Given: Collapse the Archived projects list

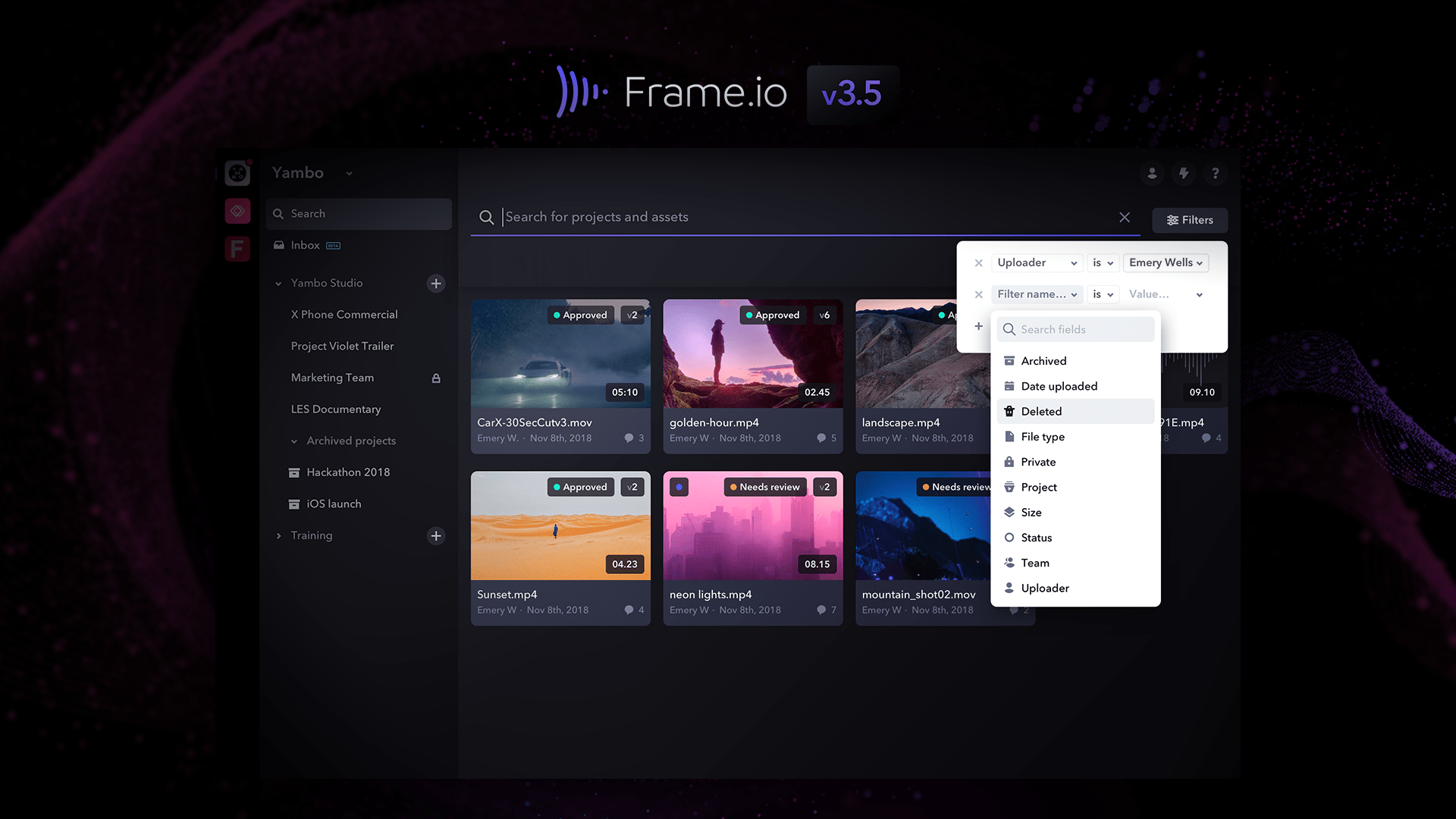Looking at the screenshot, I should 295,441.
